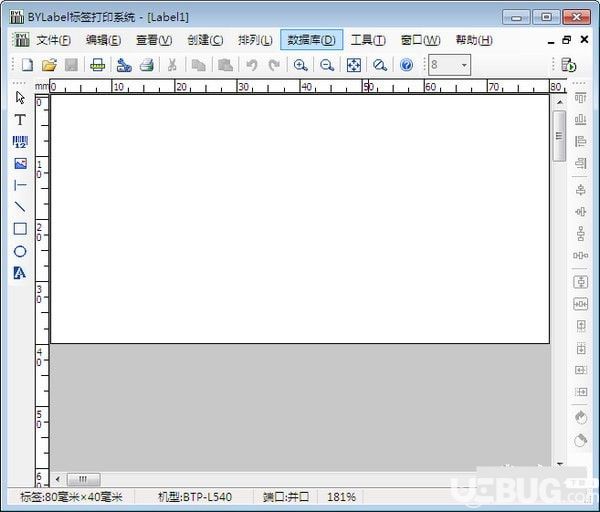Image resolution: width=600 pixels, height=512 pixels.
Task: Open the blue Help icon
Action: coord(406,65)
